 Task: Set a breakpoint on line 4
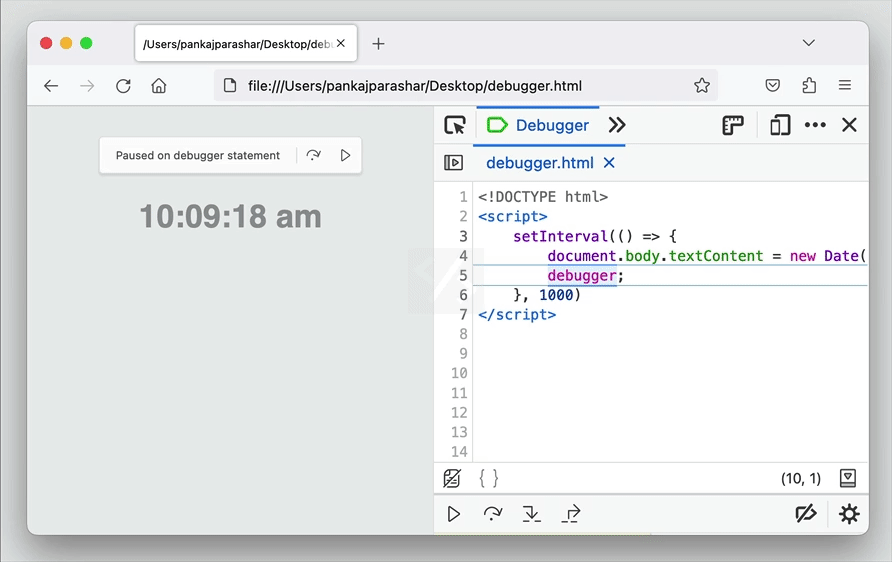(x=463, y=256)
